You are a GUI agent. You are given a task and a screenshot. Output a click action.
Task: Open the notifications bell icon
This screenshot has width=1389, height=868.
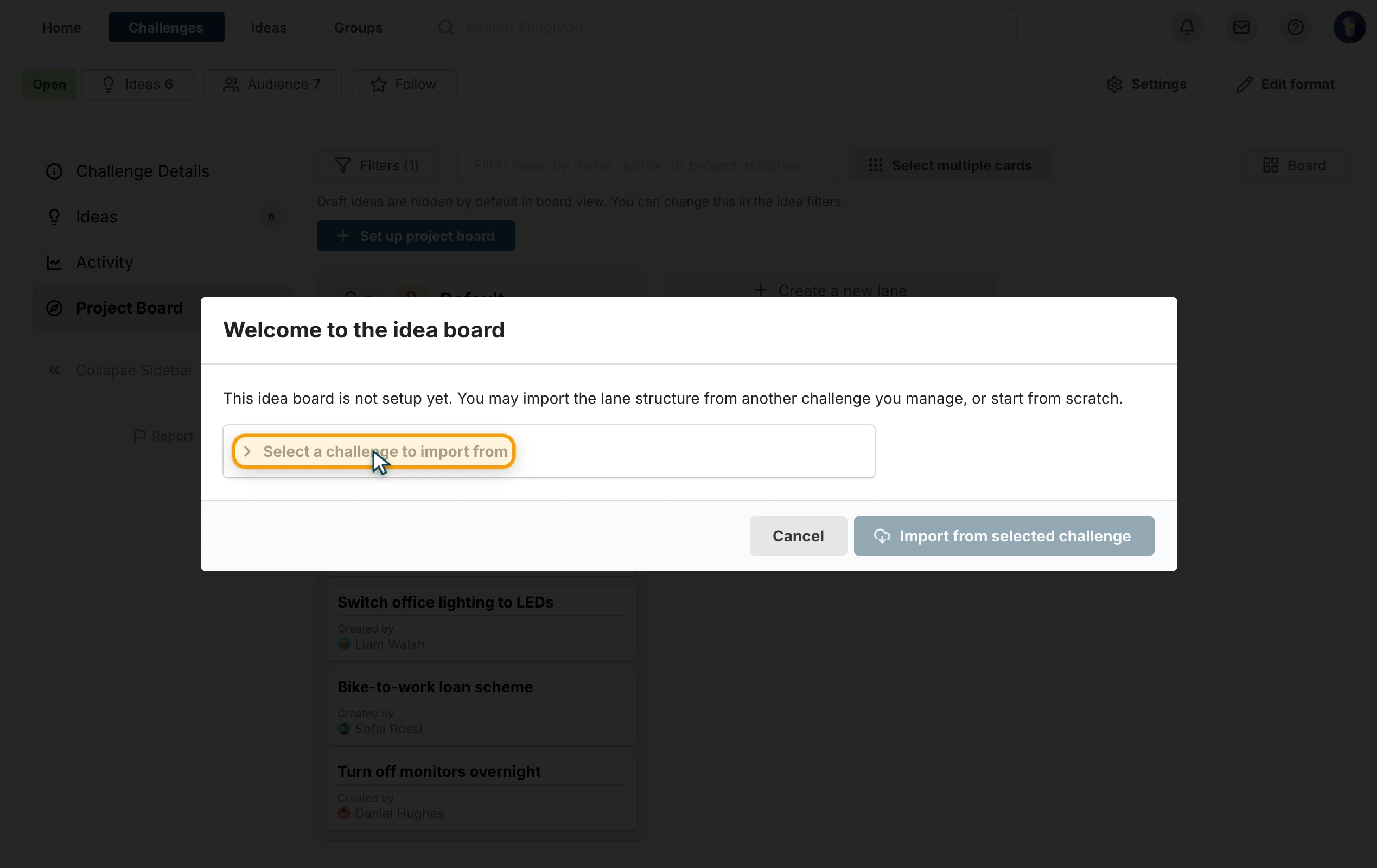point(1187,27)
